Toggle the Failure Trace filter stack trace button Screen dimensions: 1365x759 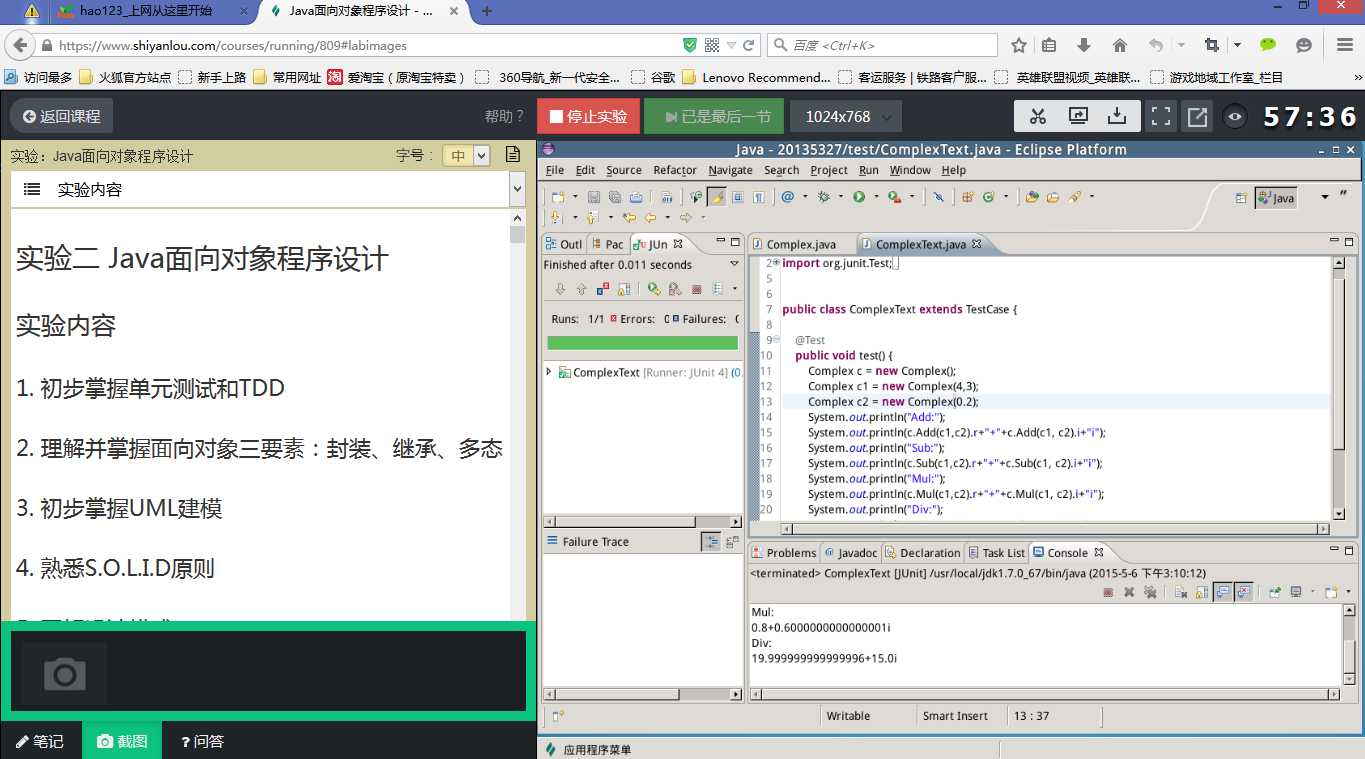click(711, 541)
